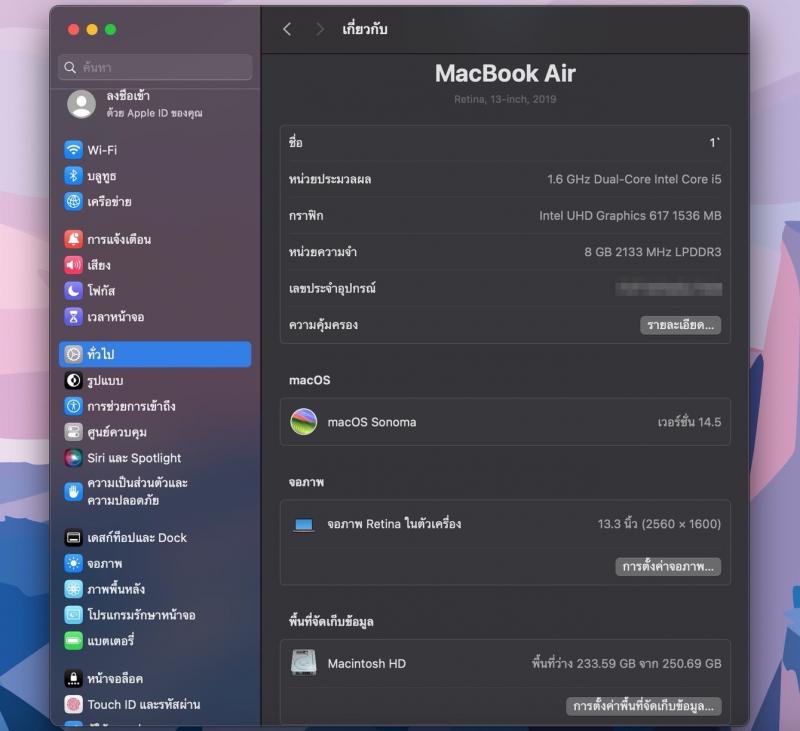Open storage settings (การตั้งค่าพื้นที่จัดเก็บข้อมูล...) button
Viewport: 800px width, 731px height.
point(643,706)
